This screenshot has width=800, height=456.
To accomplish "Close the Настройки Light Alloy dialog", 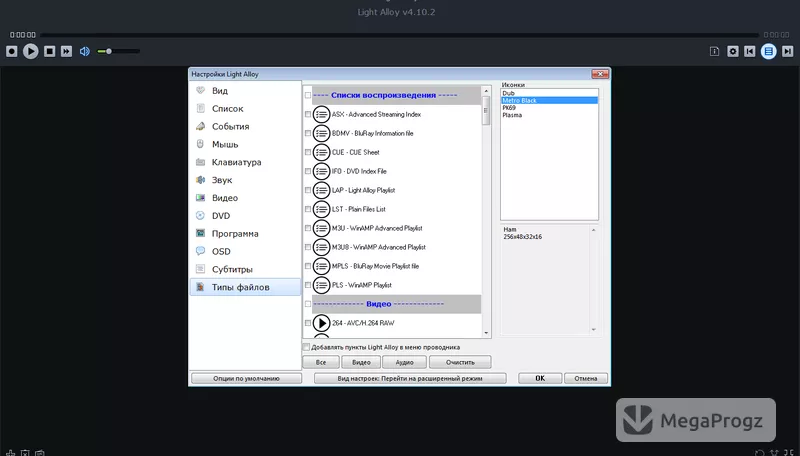I will 600,74.
